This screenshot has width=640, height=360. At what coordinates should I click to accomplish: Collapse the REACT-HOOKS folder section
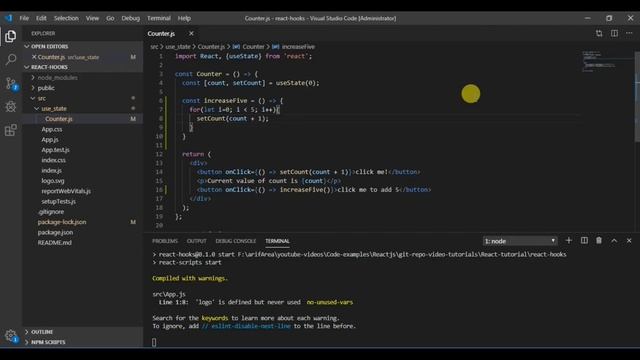click(x=83, y=67)
